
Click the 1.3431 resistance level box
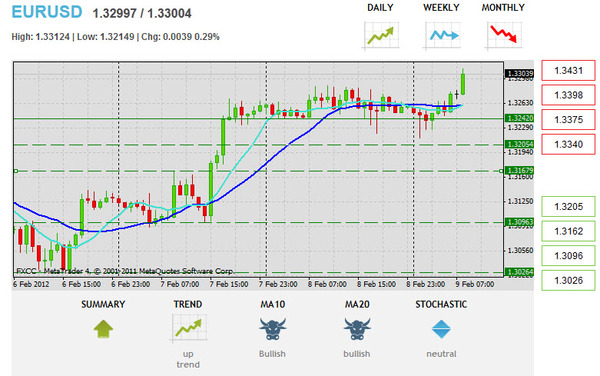[568, 70]
